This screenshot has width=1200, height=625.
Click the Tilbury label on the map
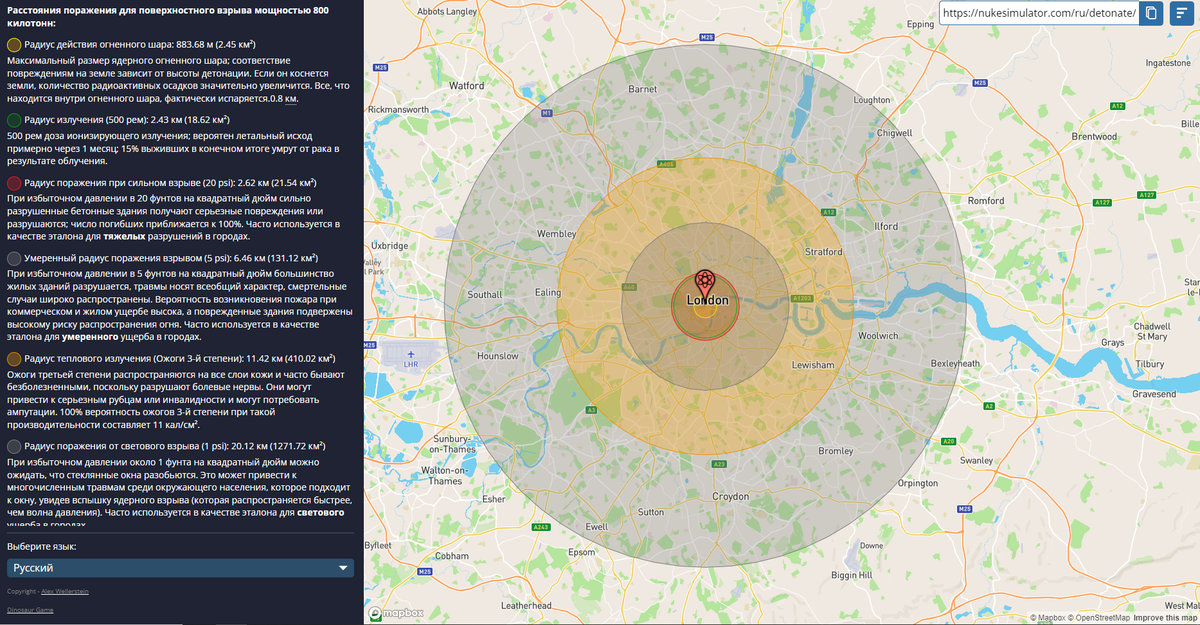[x=1150, y=365]
